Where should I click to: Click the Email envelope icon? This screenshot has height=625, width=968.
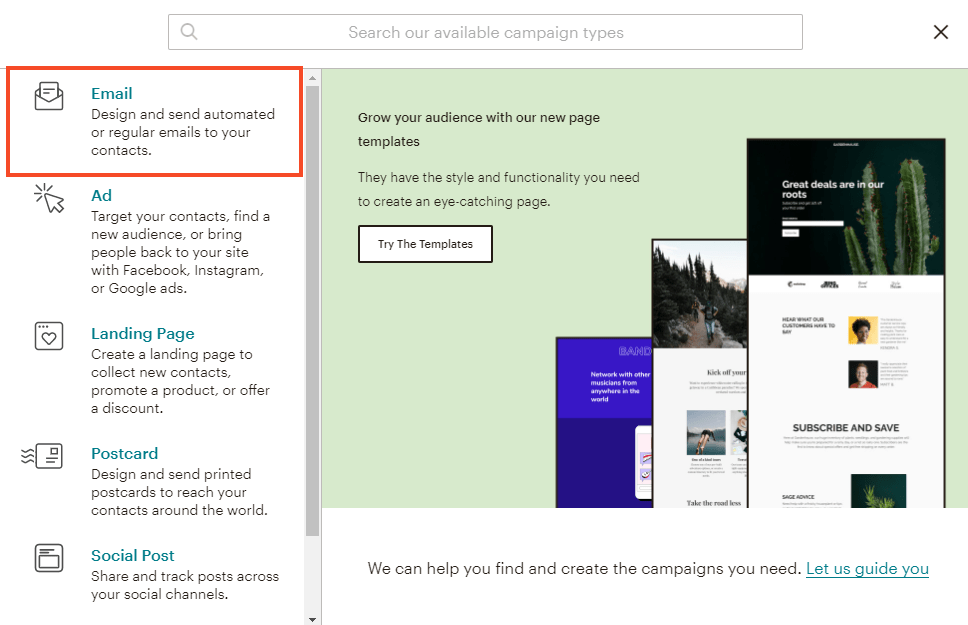(48, 96)
